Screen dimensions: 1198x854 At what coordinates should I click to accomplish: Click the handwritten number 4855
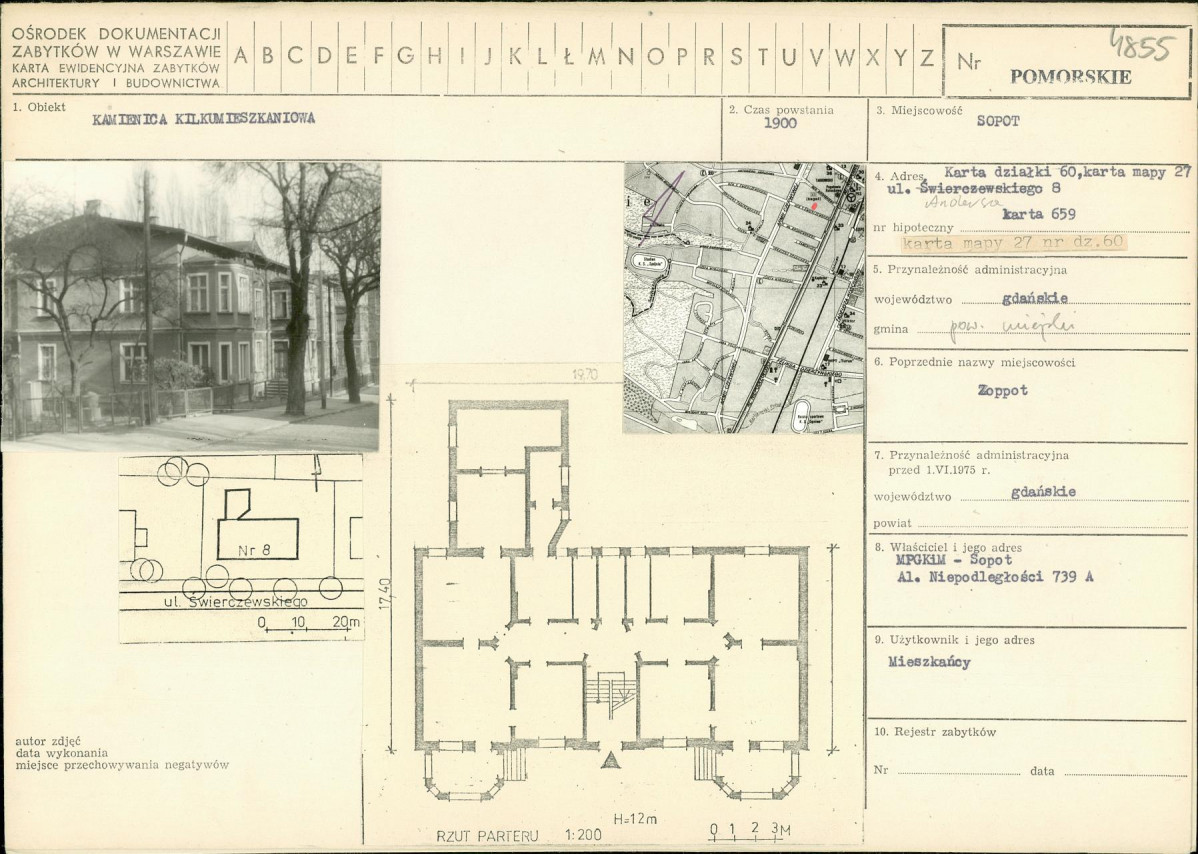click(1140, 46)
